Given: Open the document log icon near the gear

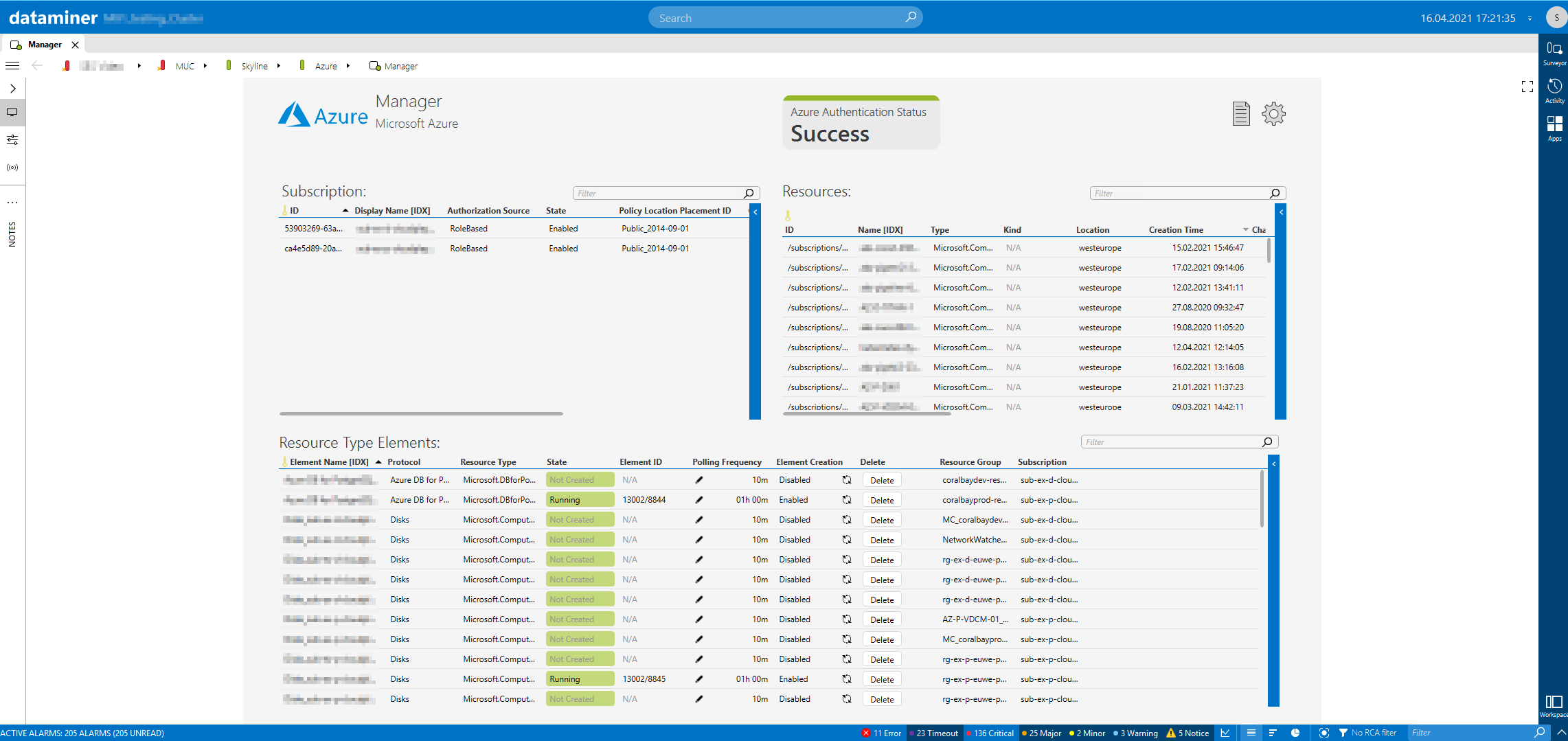Looking at the screenshot, I should [x=1240, y=114].
